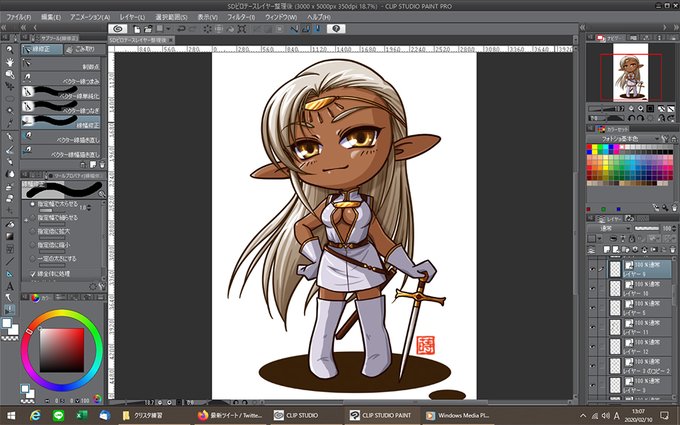The width and height of the screenshot is (680, 425).
Task: Select the Zoom magnifier tool in the toolbar
Action: pyautogui.click(x=9, y=49)
